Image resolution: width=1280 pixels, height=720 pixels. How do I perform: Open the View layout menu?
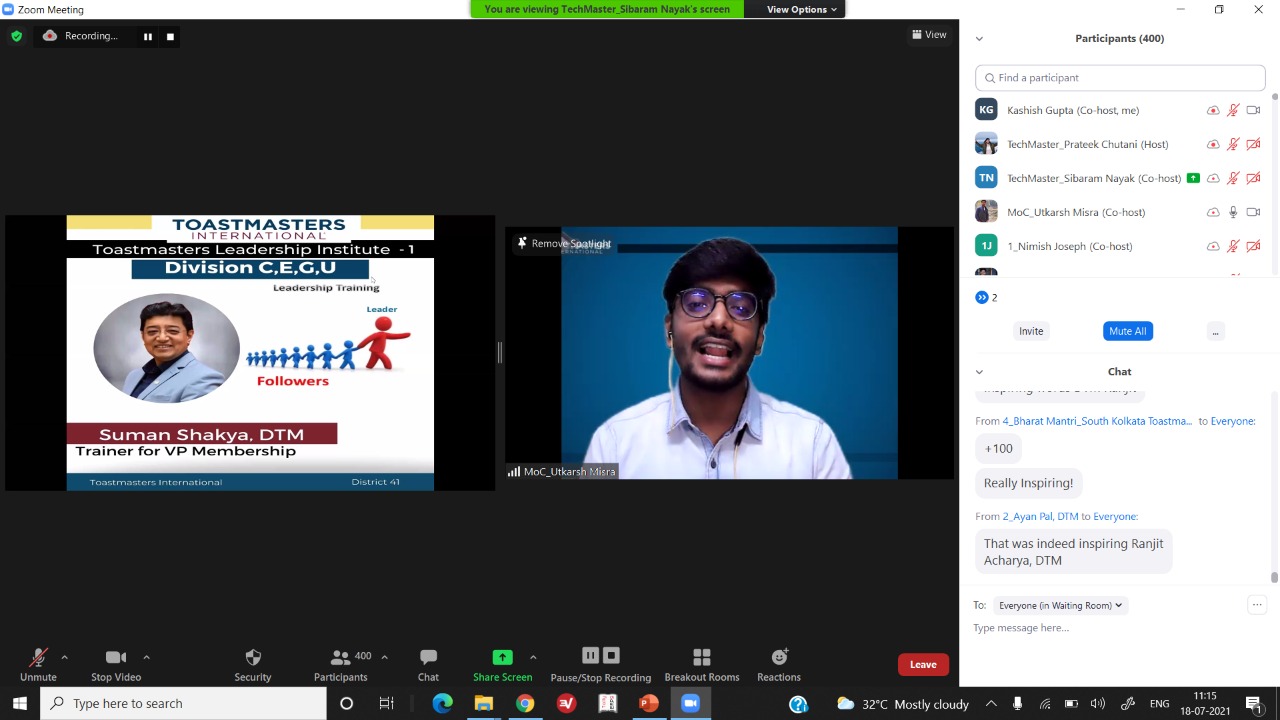coord(929,35)
